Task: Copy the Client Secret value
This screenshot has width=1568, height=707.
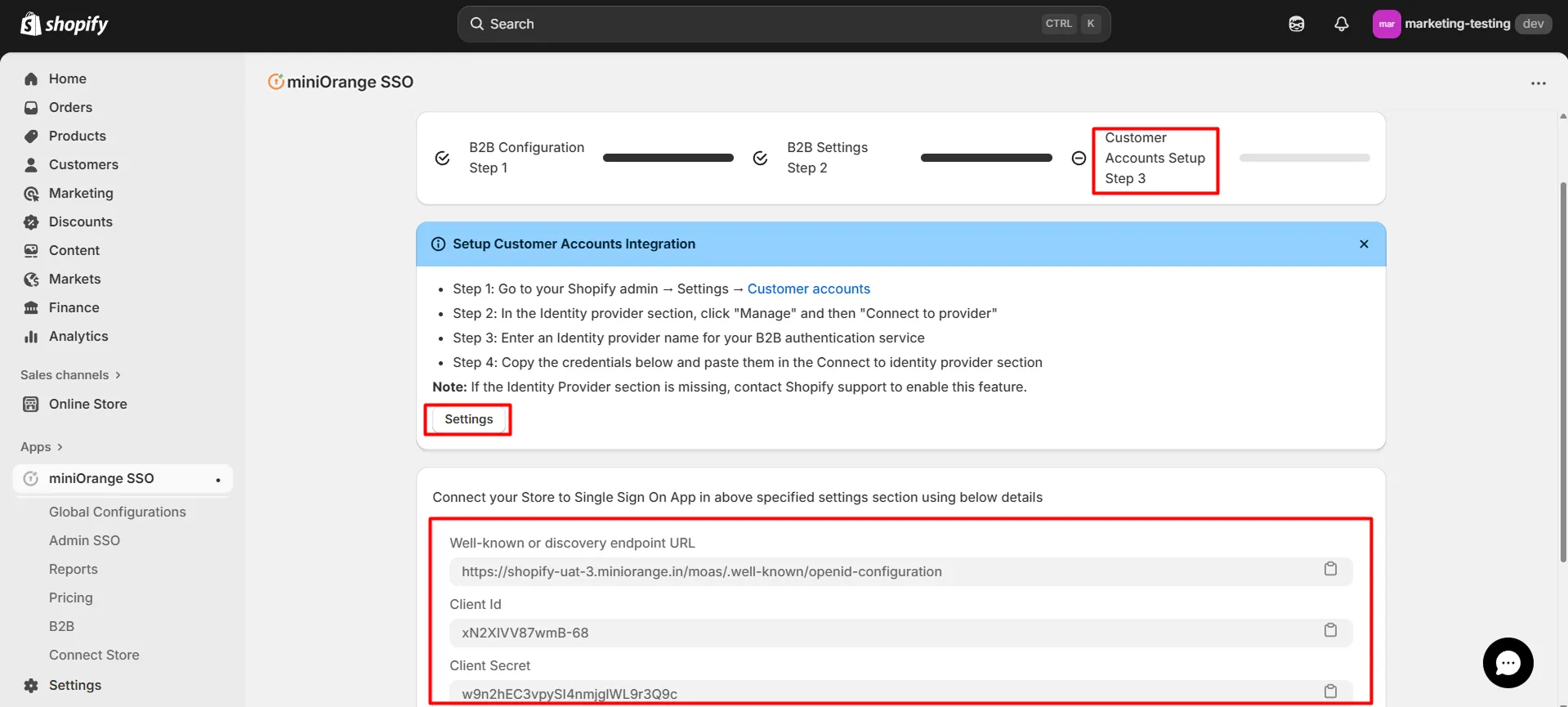Action: tap(1330, 691)
